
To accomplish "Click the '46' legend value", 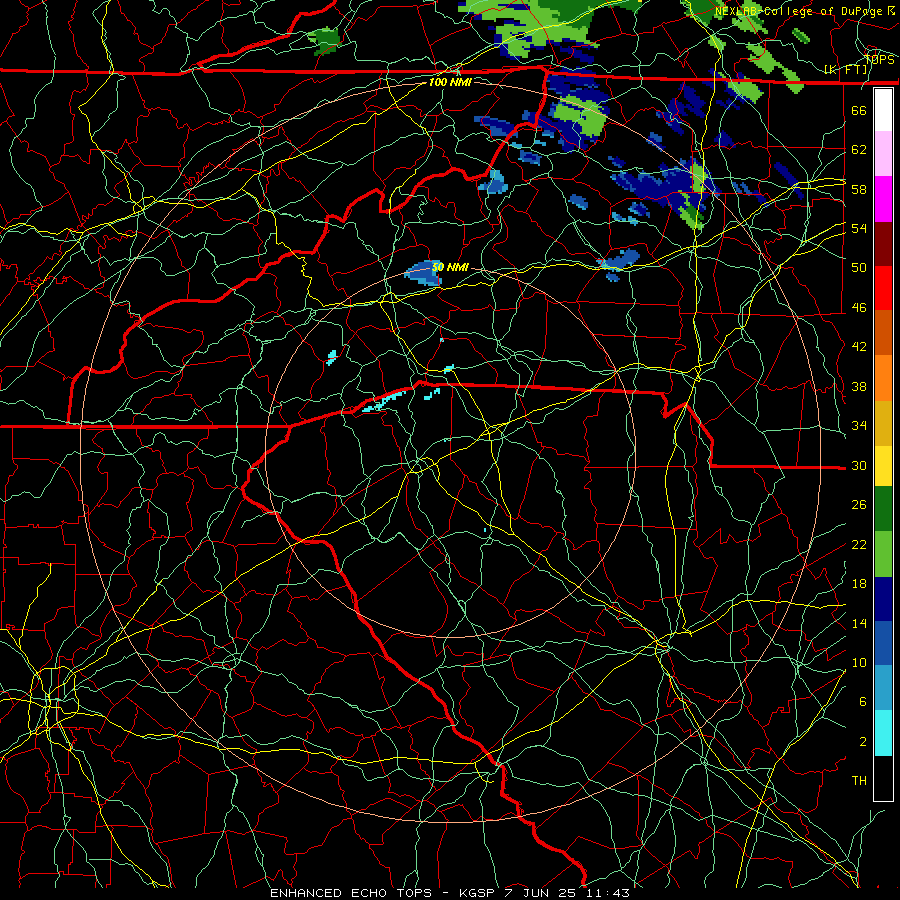I will click(x=859, y=308).
